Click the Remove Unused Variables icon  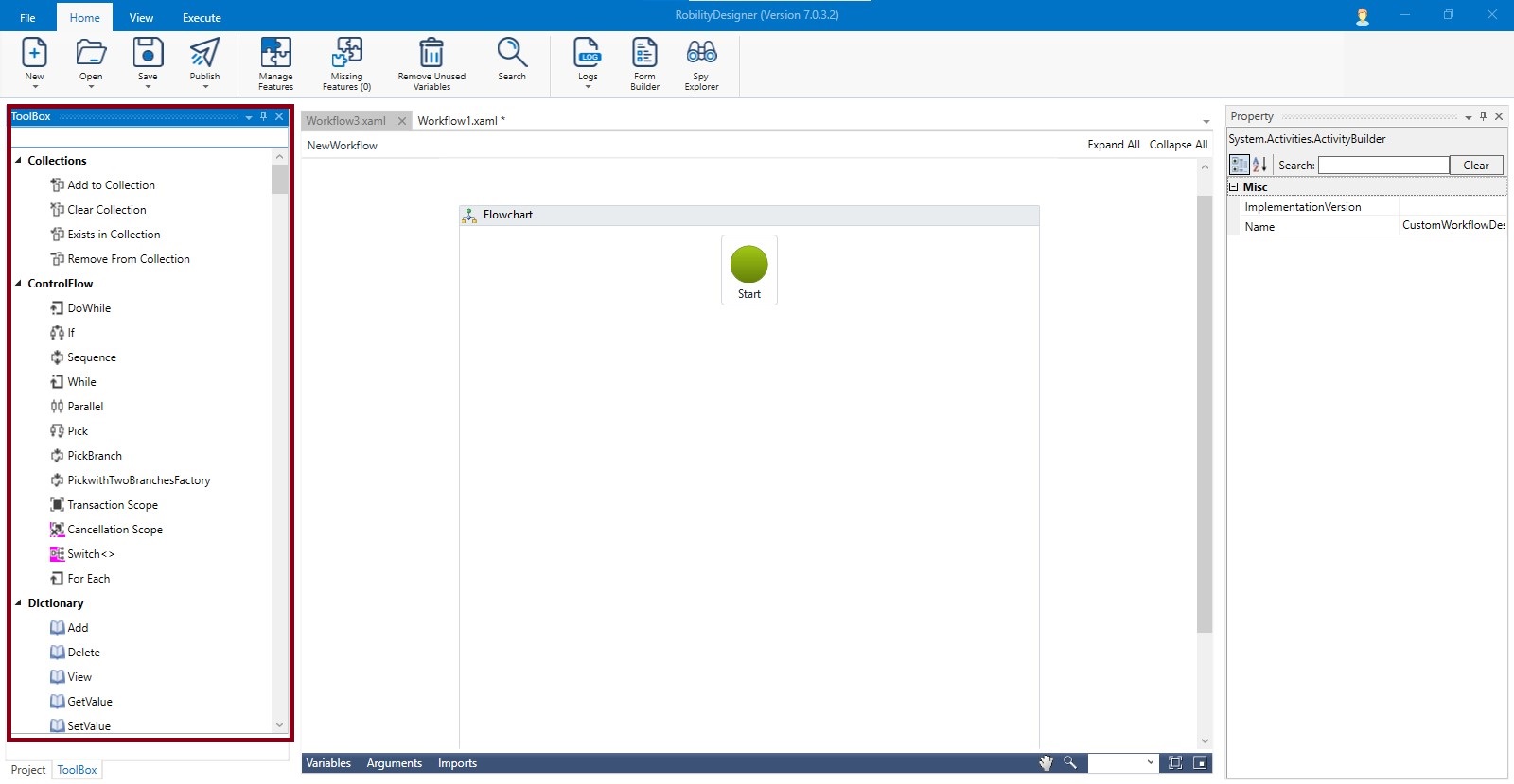[x=431, y=53]
